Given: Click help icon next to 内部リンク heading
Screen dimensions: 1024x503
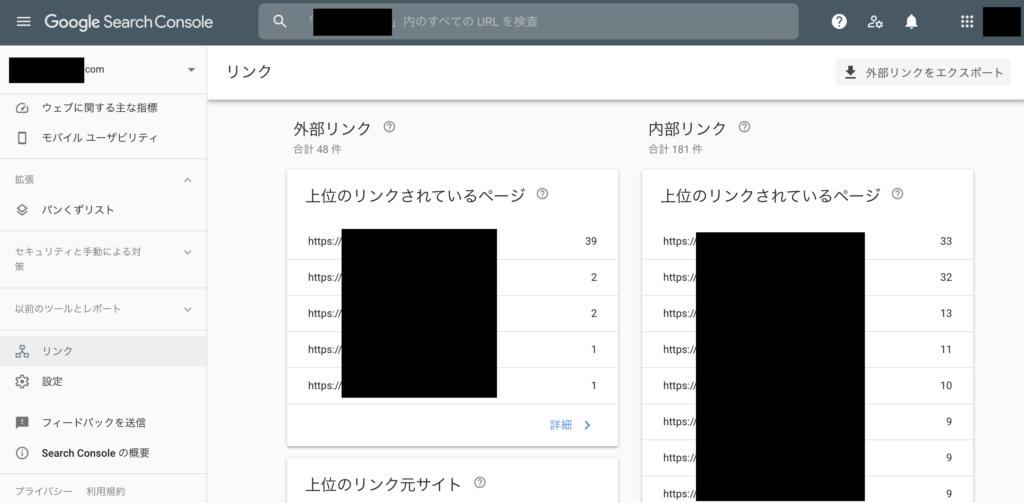Looking at the screenshot, I should tap(744, 128).
